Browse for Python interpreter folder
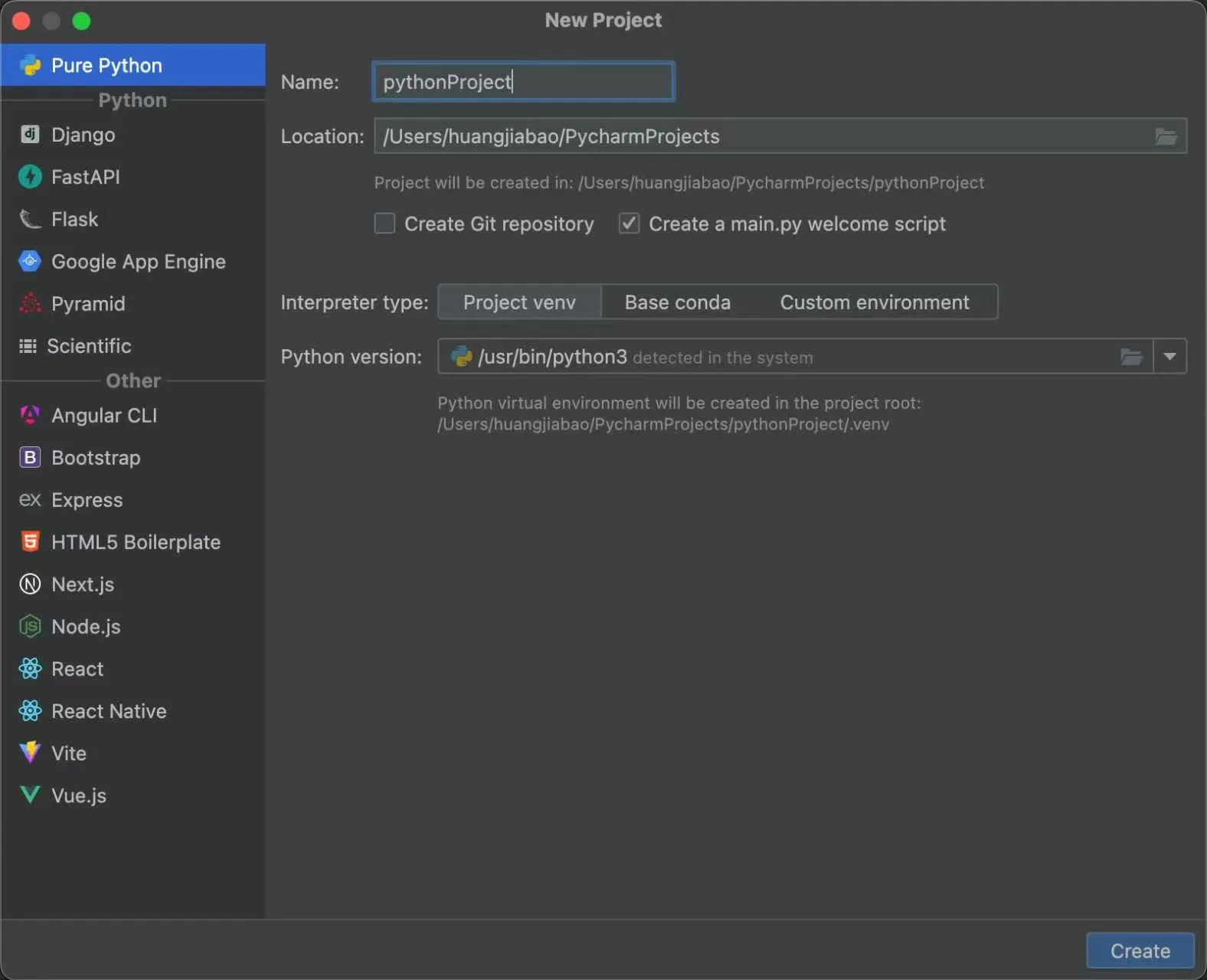Image resolution: width=1207 pixels, height=980 pixels. (x=1131, y=356)
